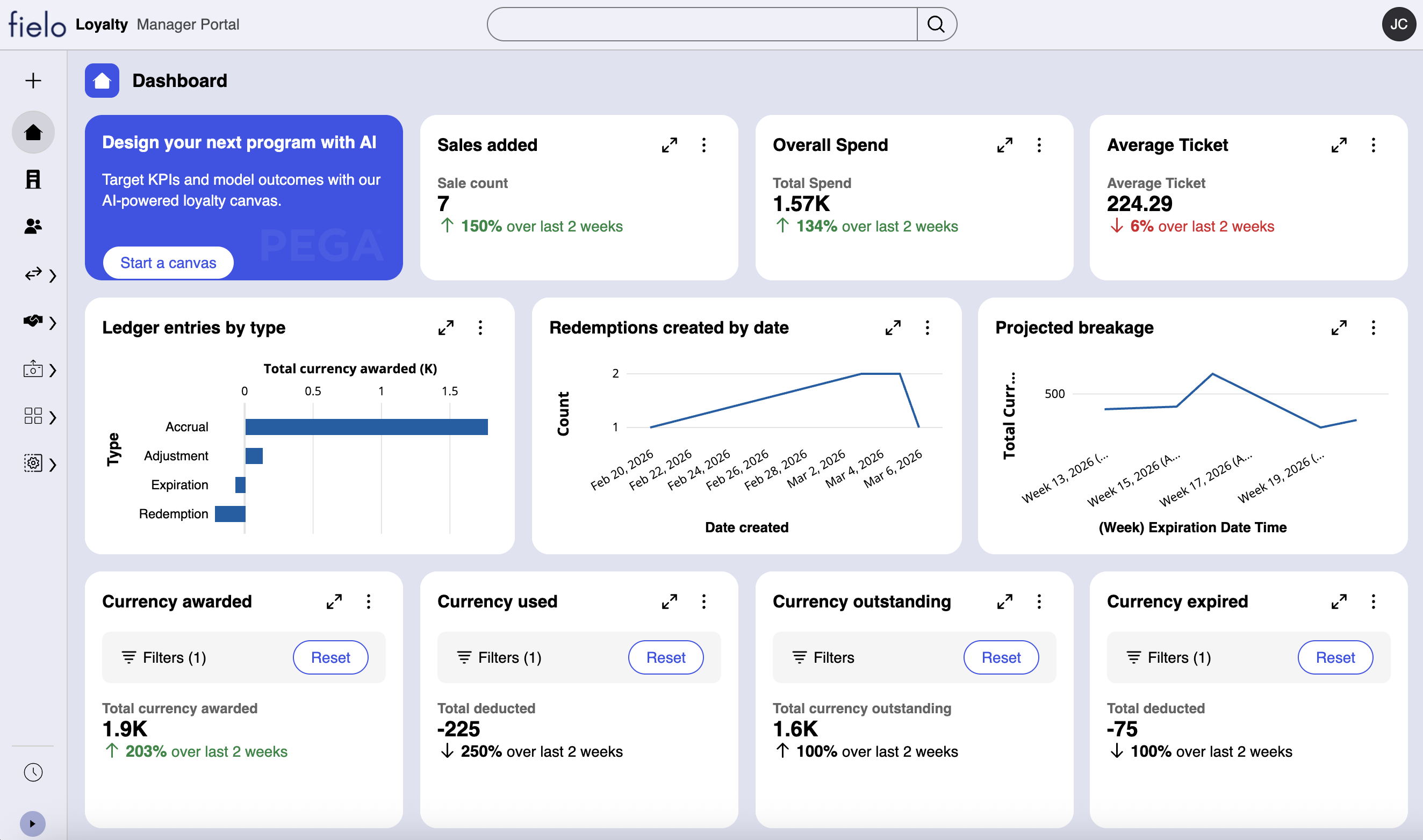The height and width of the screenshot is (840, 1423).
Task: Click the blue play circle at sidebar bottom
Action: (x=33, y=823)
